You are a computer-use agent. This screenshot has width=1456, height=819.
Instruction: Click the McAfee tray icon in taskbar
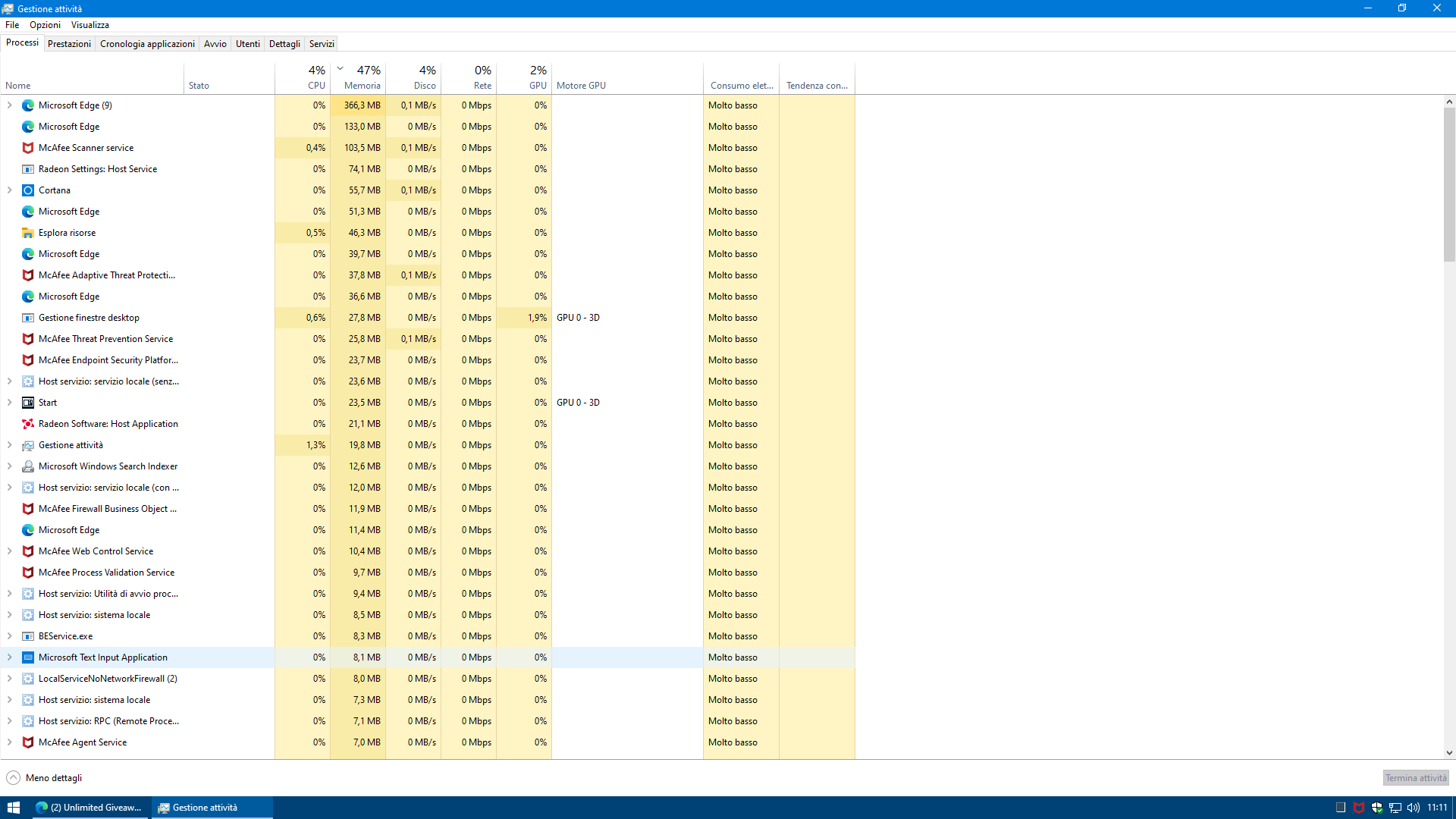click(1359, 808)
